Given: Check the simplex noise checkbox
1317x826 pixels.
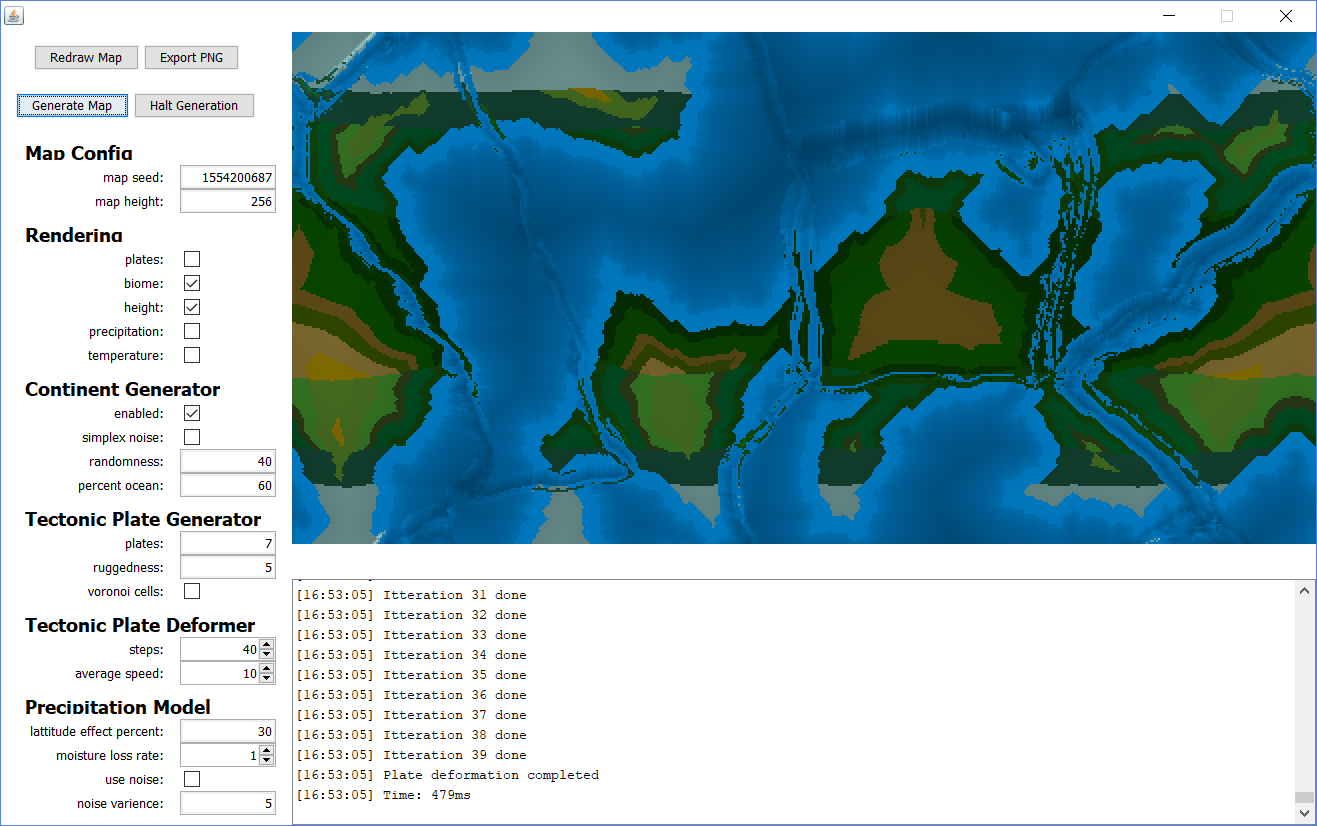Looking at the screenshot, I should [x=192, y=437].
